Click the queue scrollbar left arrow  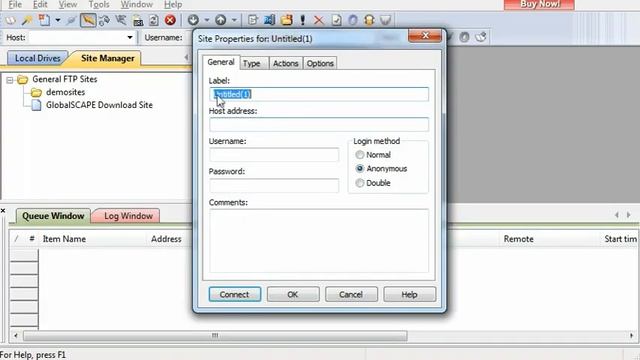pyautogui.click(x=16, y=336)
